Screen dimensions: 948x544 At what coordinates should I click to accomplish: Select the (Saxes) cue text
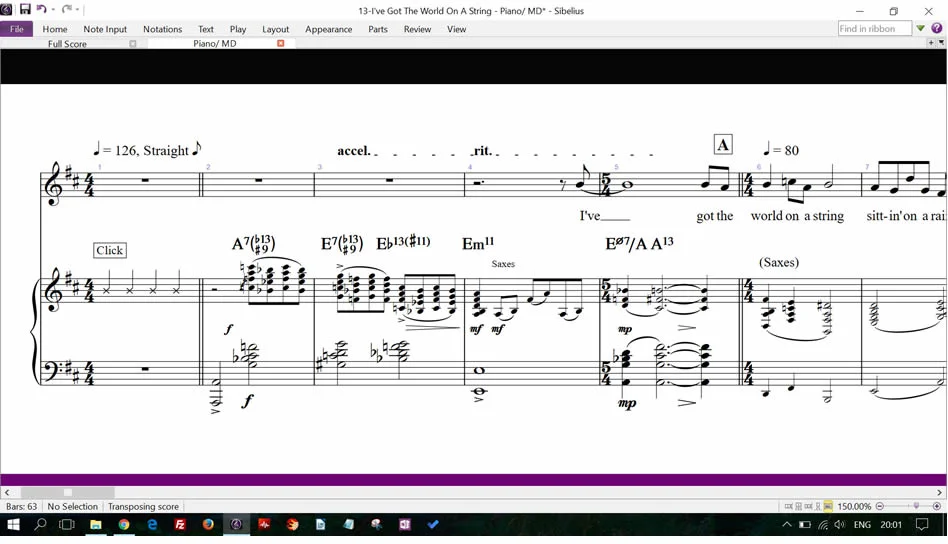[x=779, y=262]
